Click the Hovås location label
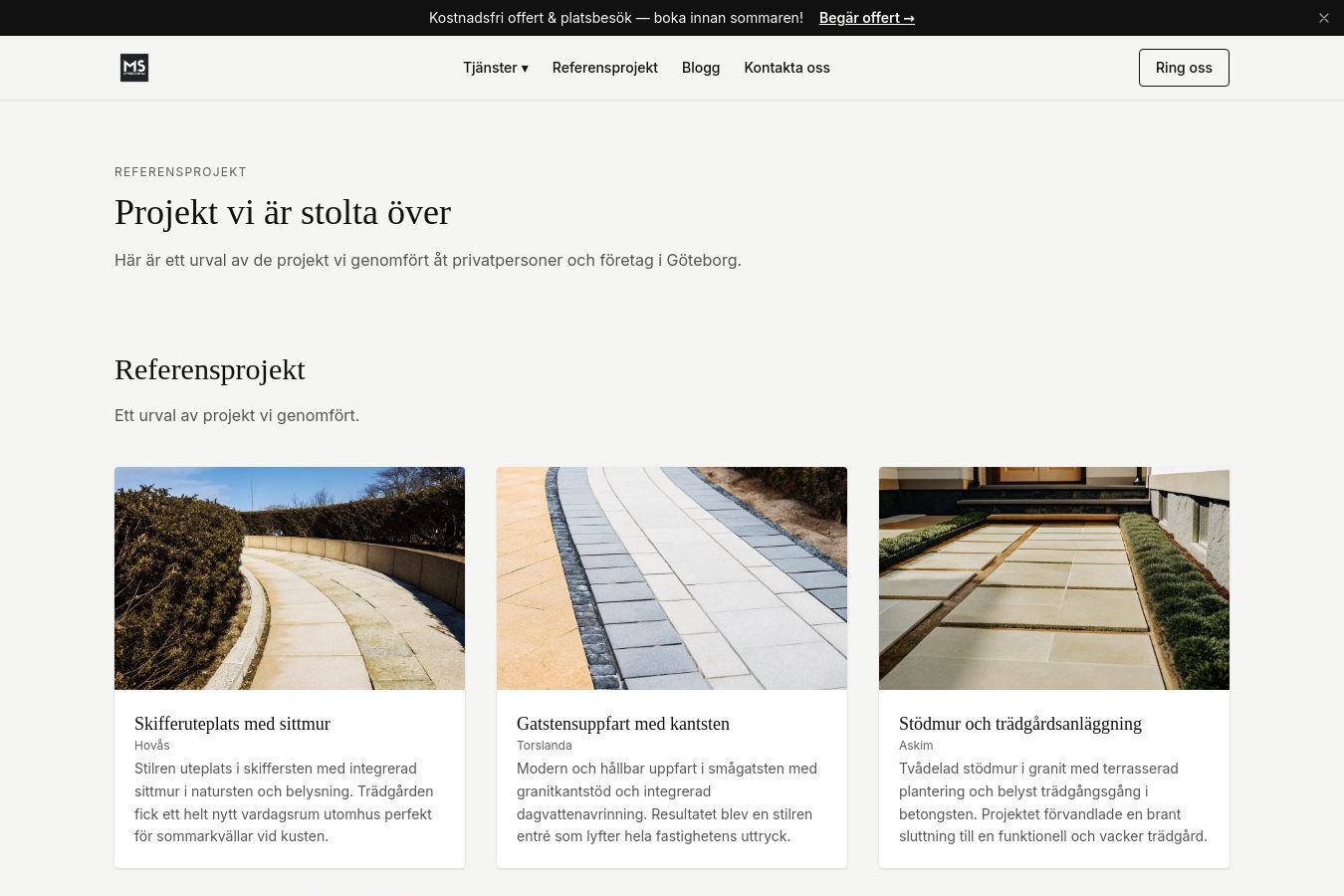The image size is (1344, 896). coord(152,746)
